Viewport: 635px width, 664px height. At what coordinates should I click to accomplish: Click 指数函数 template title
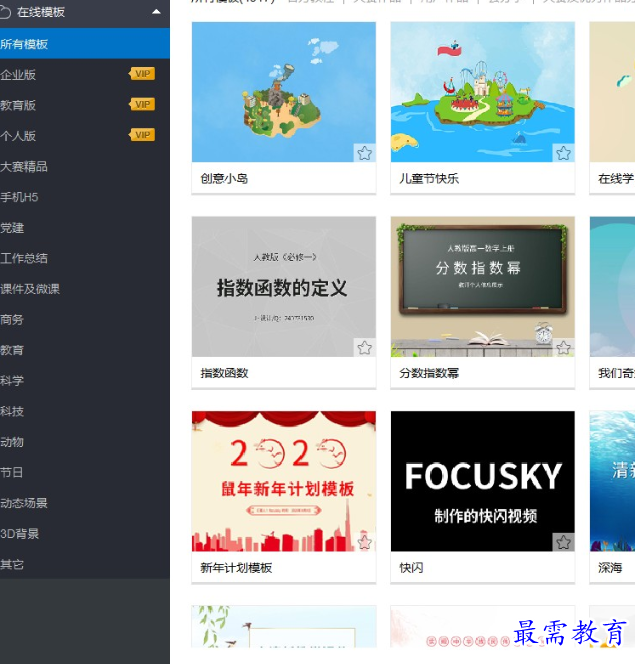[x=224, y=373]
